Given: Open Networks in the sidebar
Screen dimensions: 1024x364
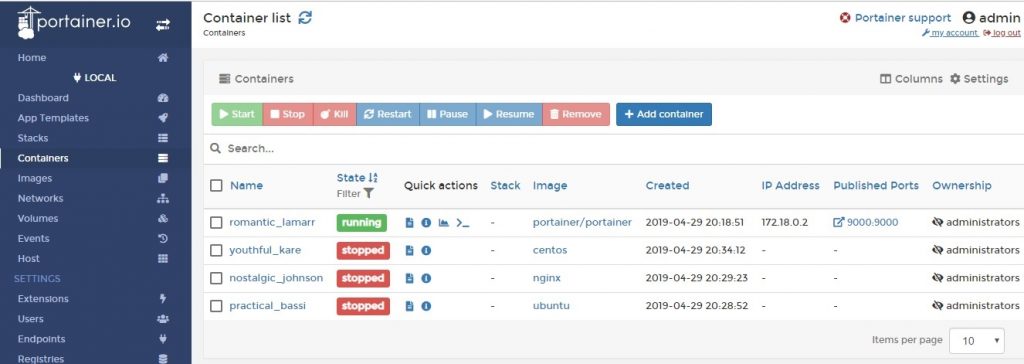Looking at the screenshot, I should tap(40, 199).
